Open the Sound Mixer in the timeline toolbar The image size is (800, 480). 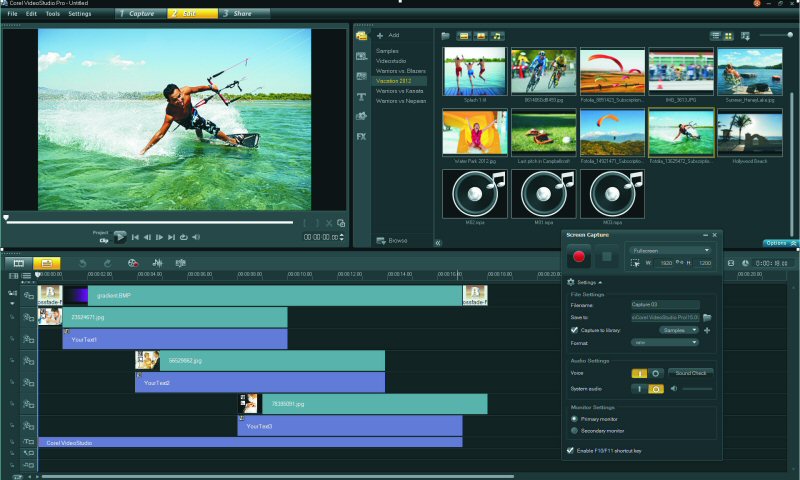point(157,263)
